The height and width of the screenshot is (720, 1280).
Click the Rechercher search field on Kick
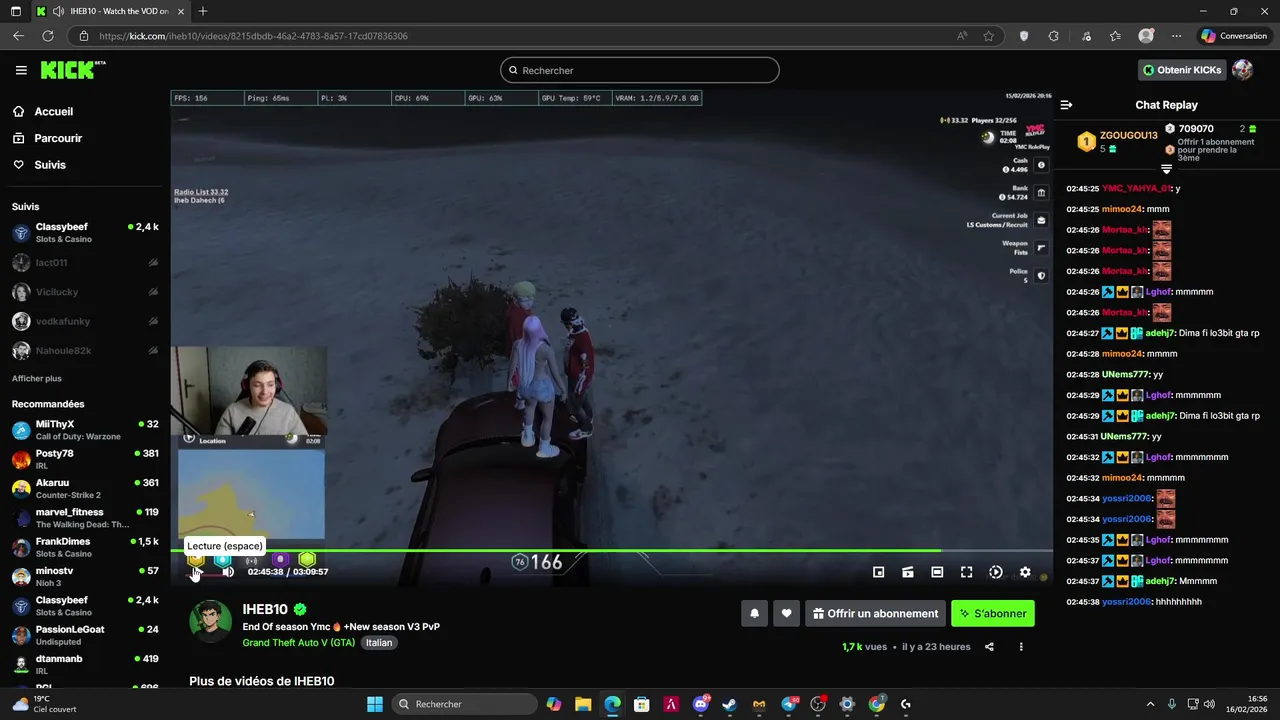coord(640,70)
